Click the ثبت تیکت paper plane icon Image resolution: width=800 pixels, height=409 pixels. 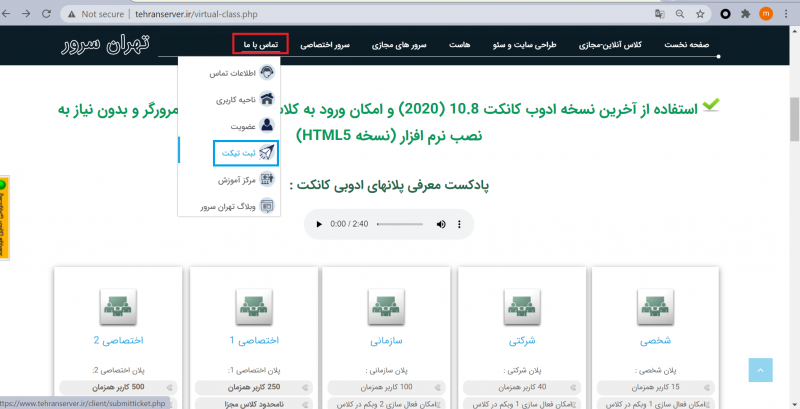[x=268, y=153]
